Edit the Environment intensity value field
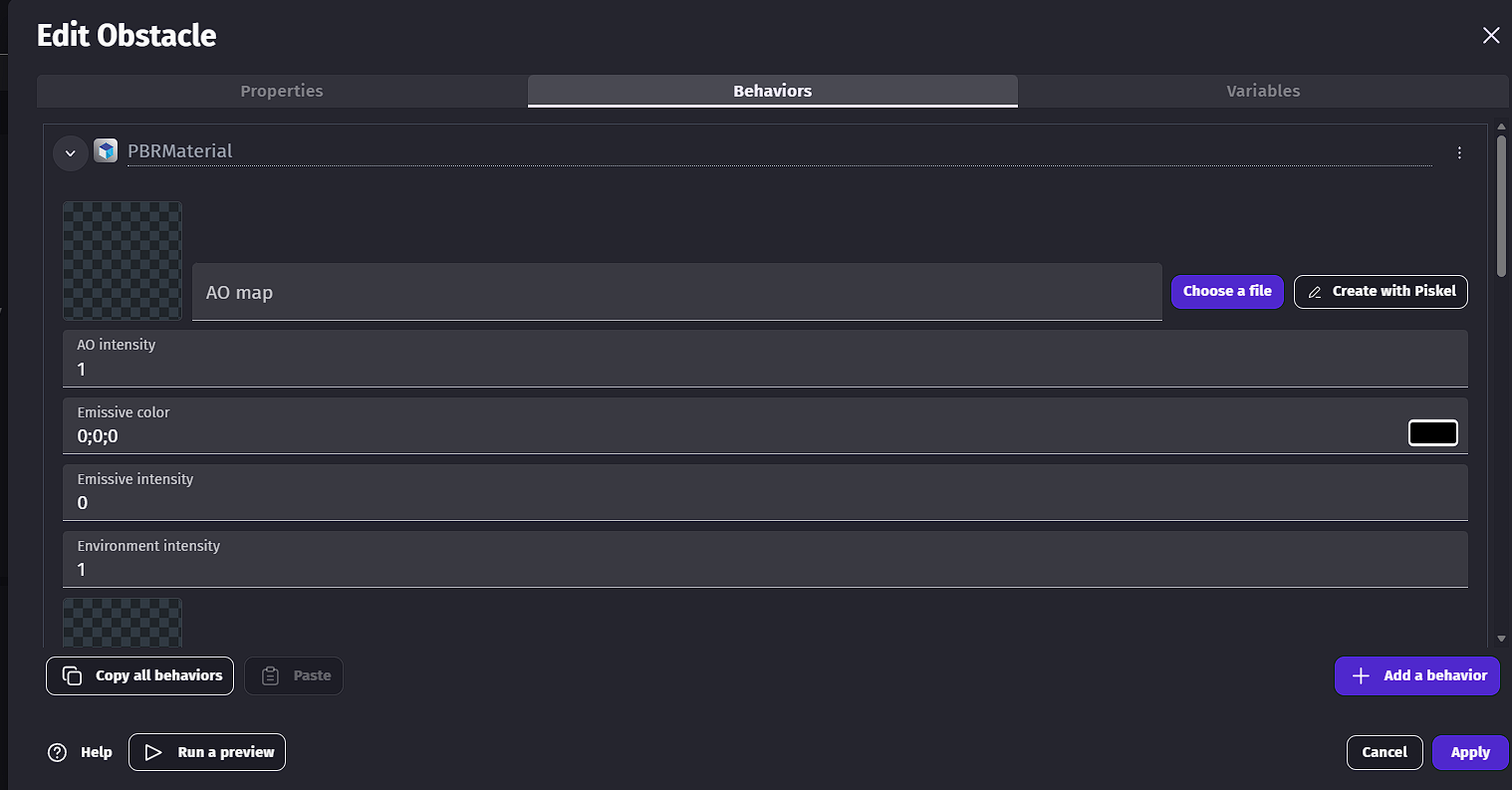Viewport: 1512px width, 790px height. coord(764,570)
